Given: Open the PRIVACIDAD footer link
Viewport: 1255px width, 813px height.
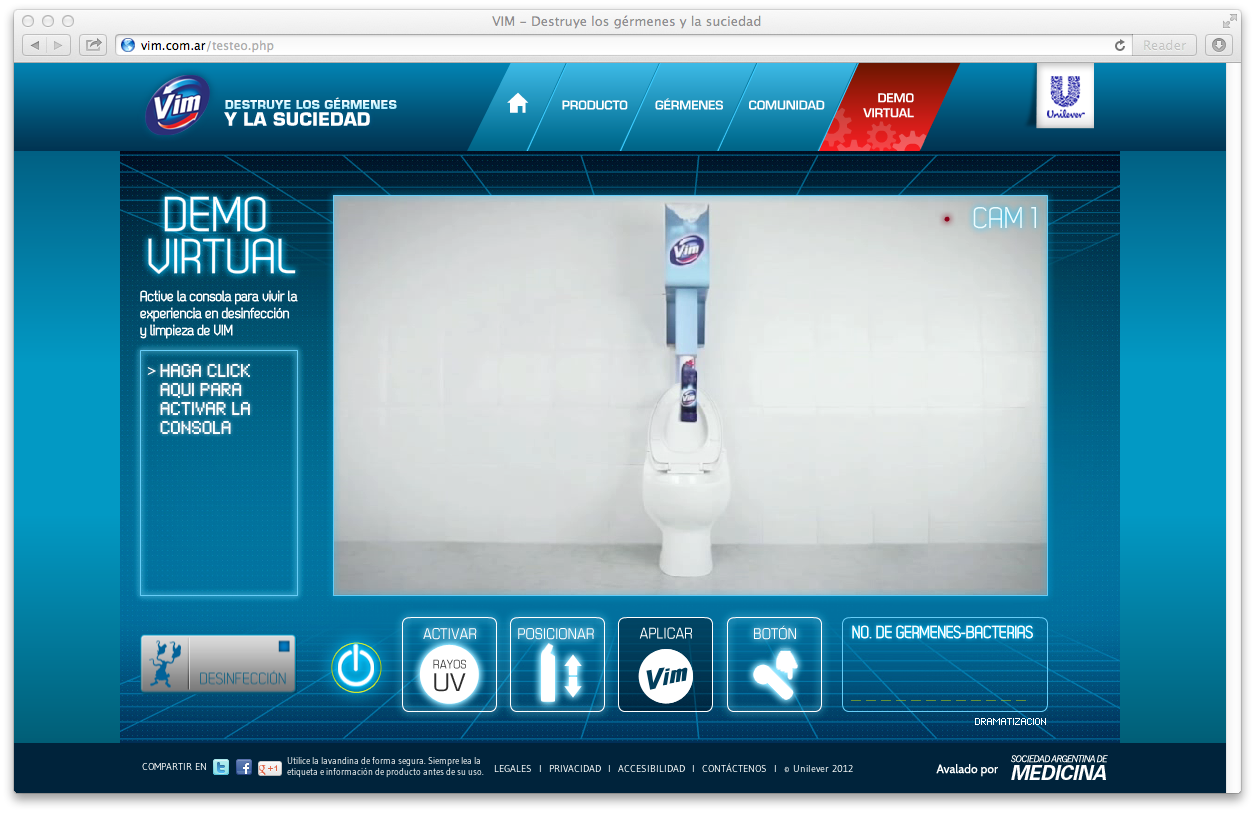Looking at the screenshot, I should [x=575, y=769].
